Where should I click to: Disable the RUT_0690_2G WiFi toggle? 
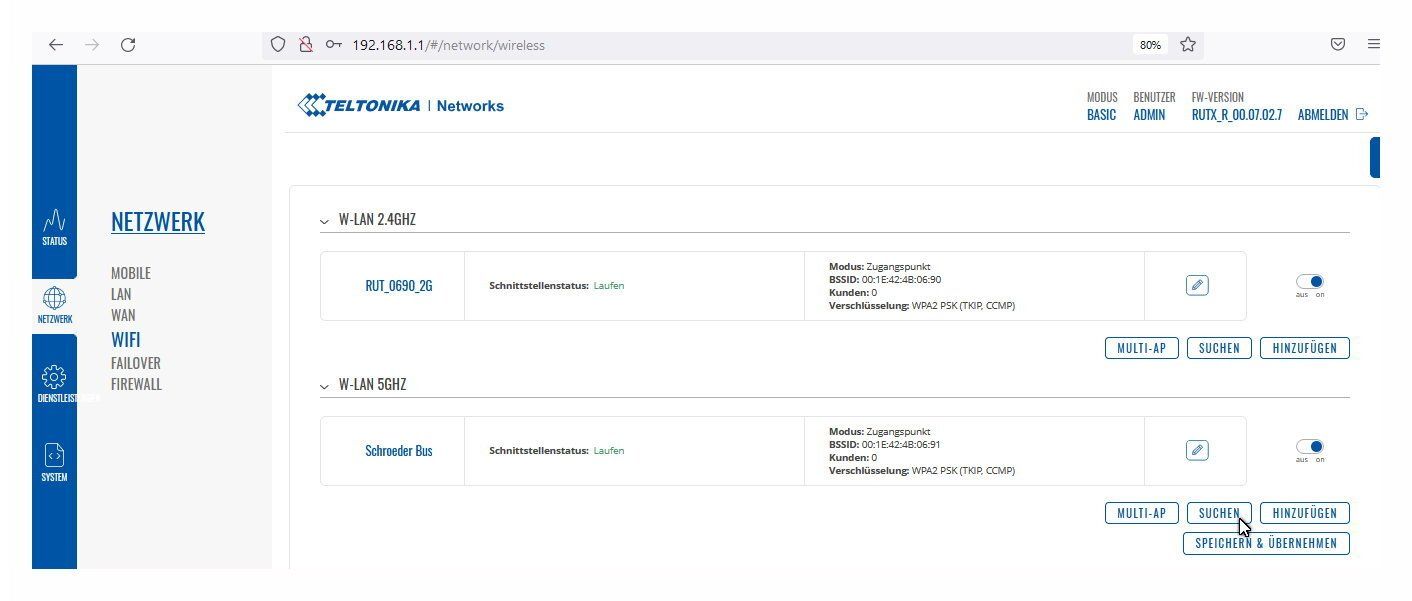click(1310, 283)
